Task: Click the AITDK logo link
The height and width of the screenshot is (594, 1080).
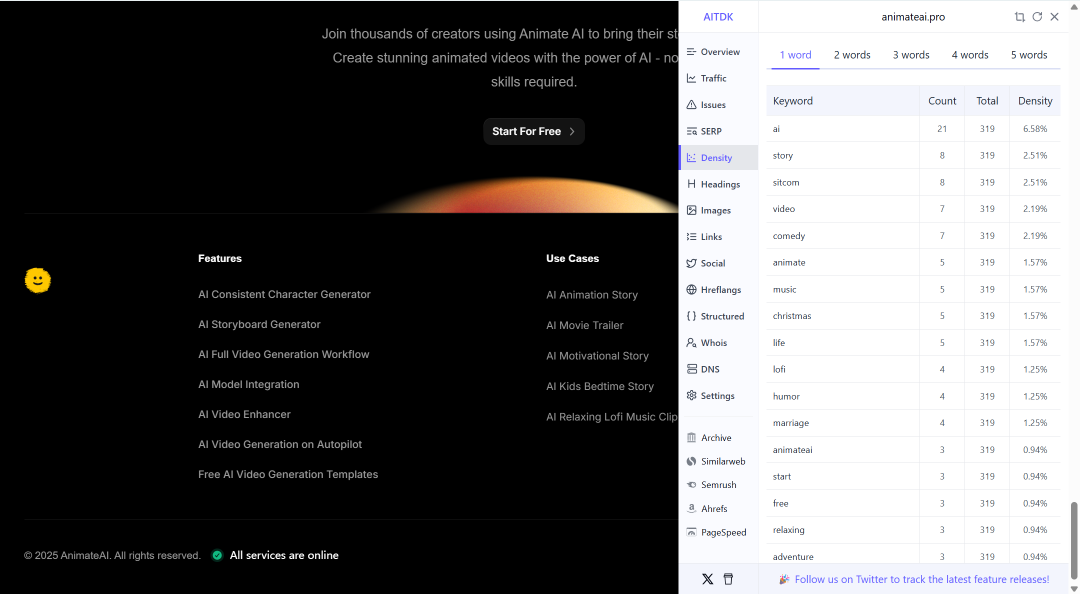Action: (718, 17)
